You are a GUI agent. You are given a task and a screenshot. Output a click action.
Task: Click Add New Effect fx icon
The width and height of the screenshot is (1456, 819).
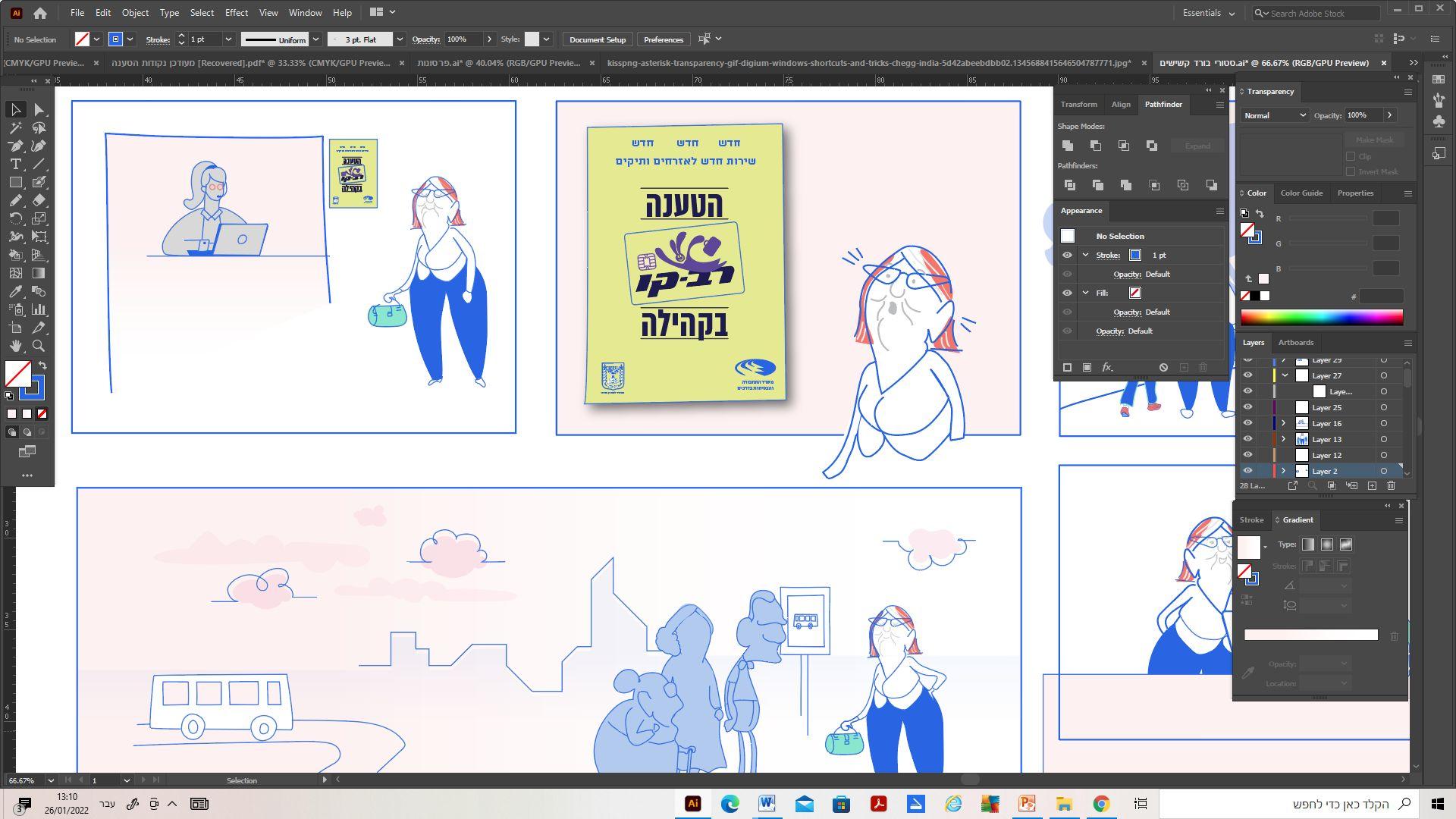[1107, 368]
